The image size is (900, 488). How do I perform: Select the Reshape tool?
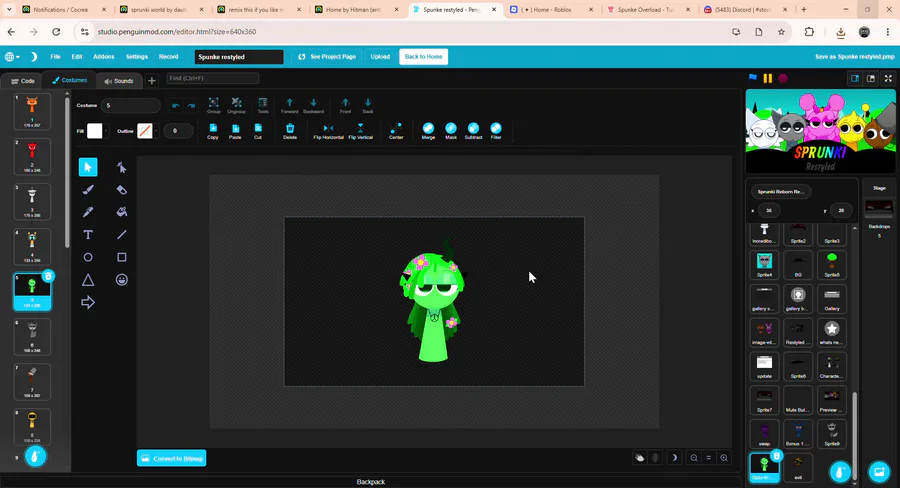(122, 167)
